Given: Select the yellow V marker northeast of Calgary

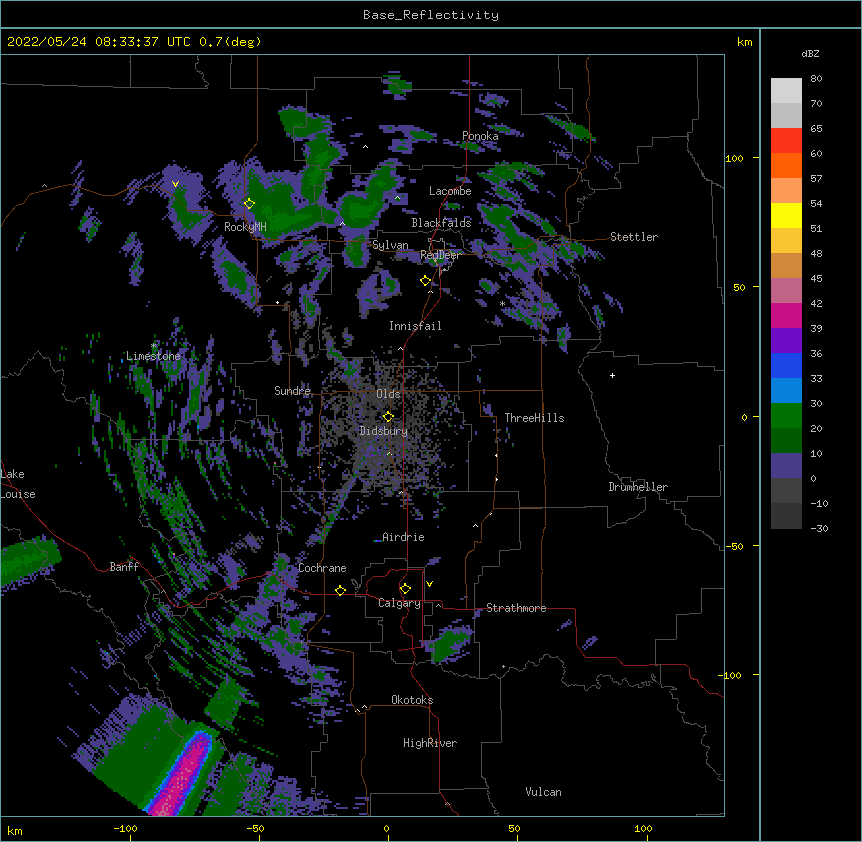Looking at the screenshot, I should click(x=429, y=584).
